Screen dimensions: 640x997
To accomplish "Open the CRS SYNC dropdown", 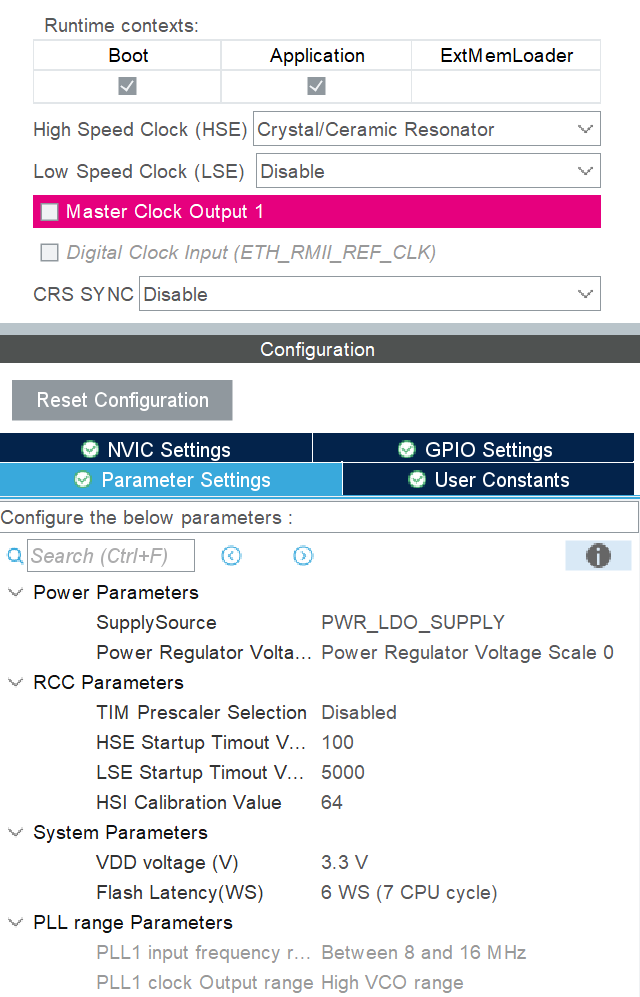I will click(585, 293).
